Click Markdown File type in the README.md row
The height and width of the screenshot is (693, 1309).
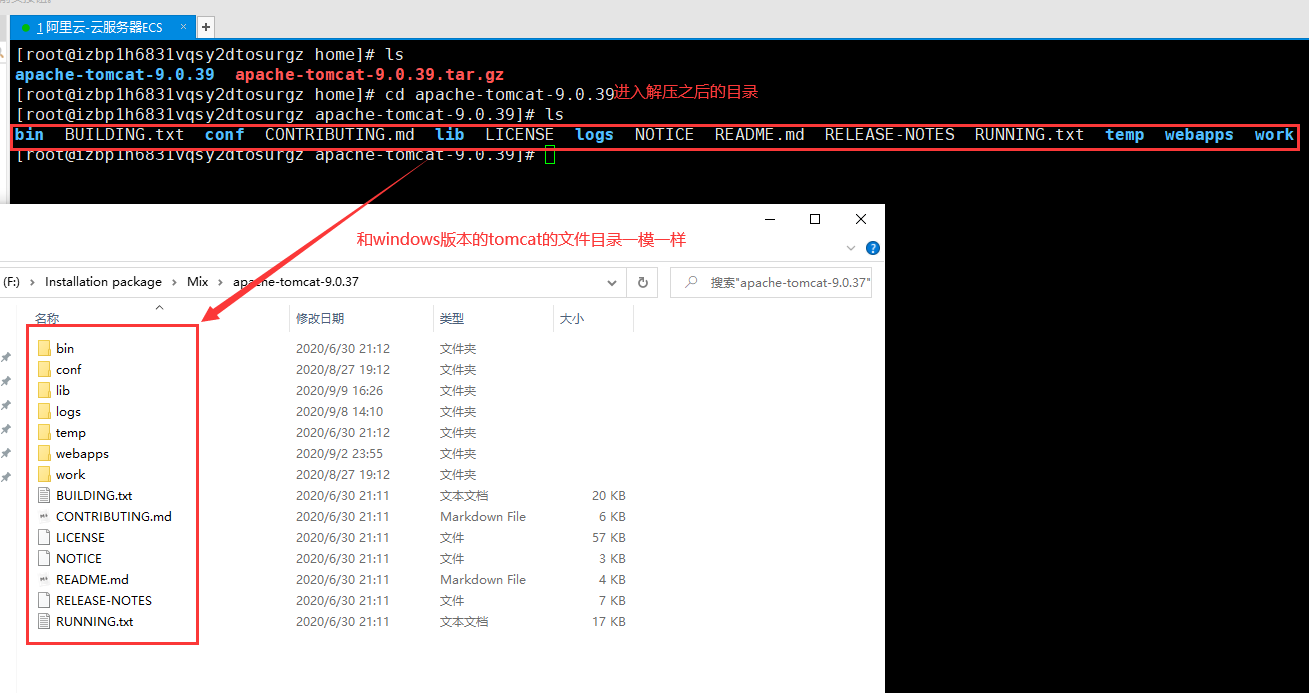click(x=483, y=579)
